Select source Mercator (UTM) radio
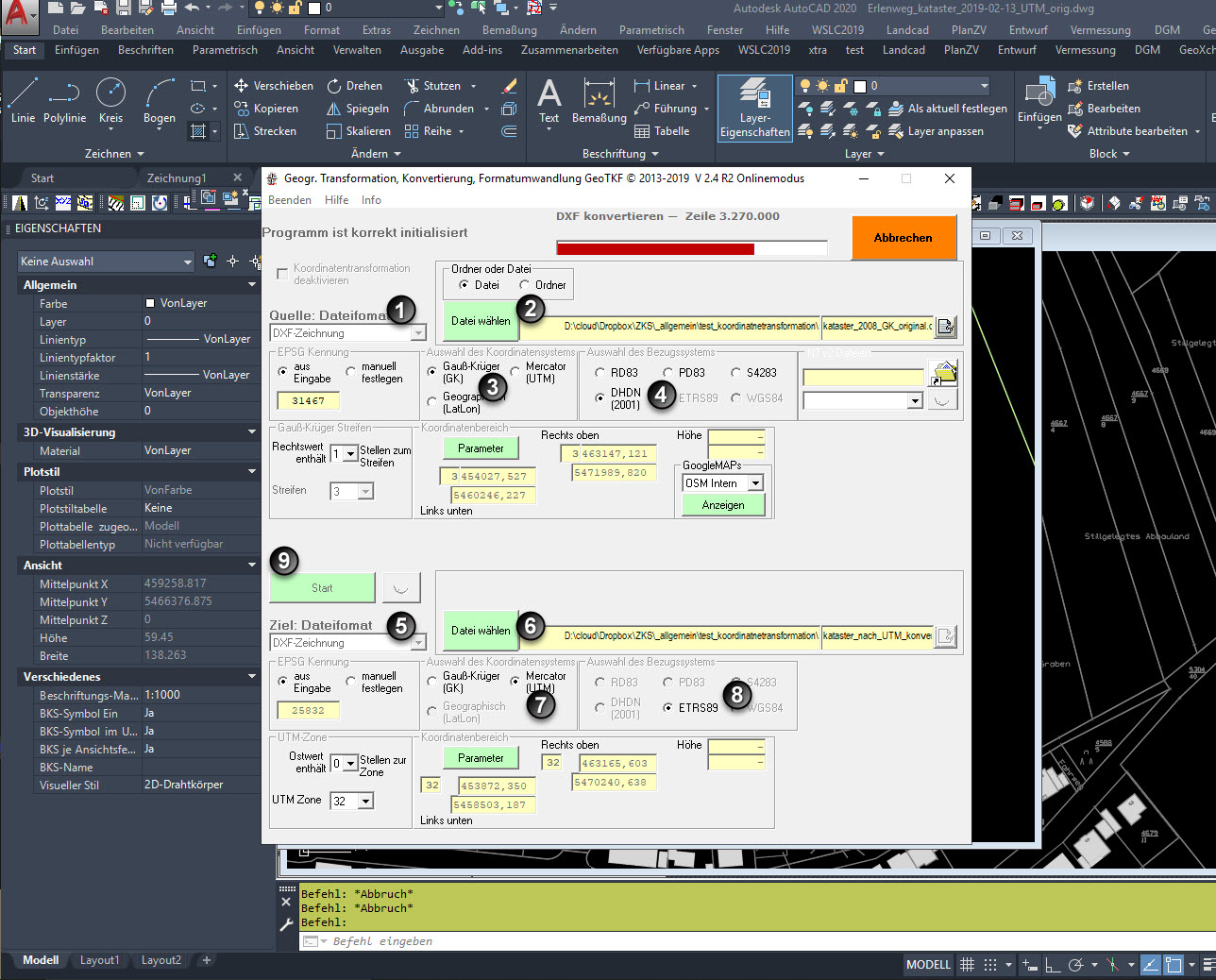 click(x=515, y=373)
